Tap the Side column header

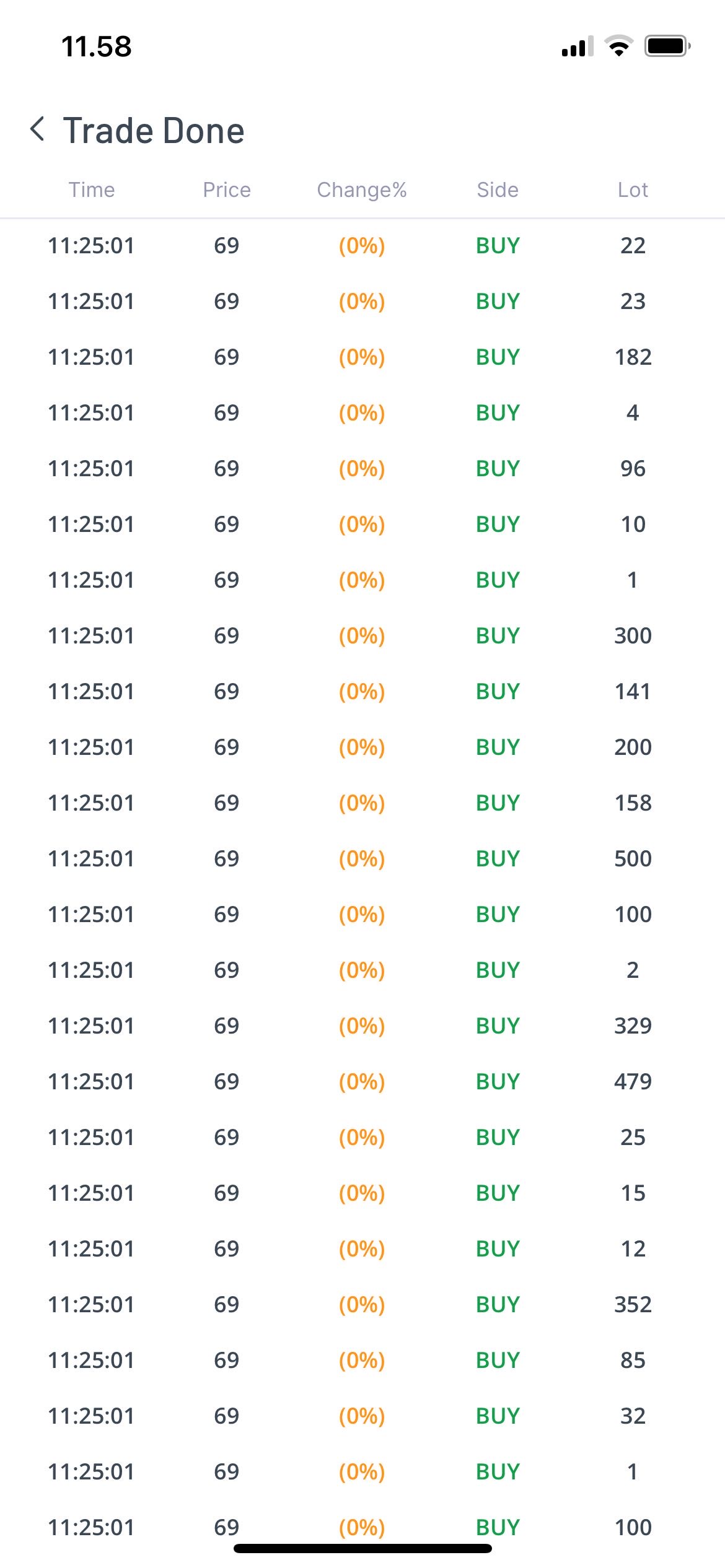pos(498,189)
